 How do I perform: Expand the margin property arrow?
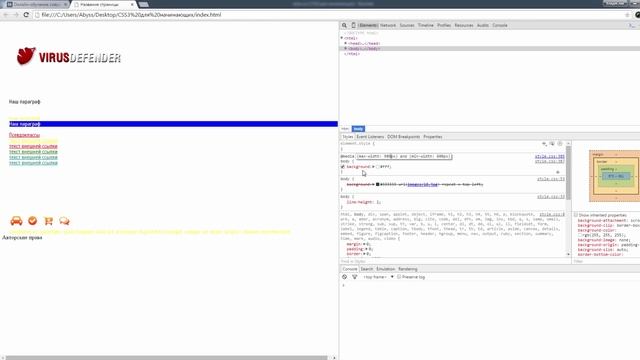(x=364, y=244)
